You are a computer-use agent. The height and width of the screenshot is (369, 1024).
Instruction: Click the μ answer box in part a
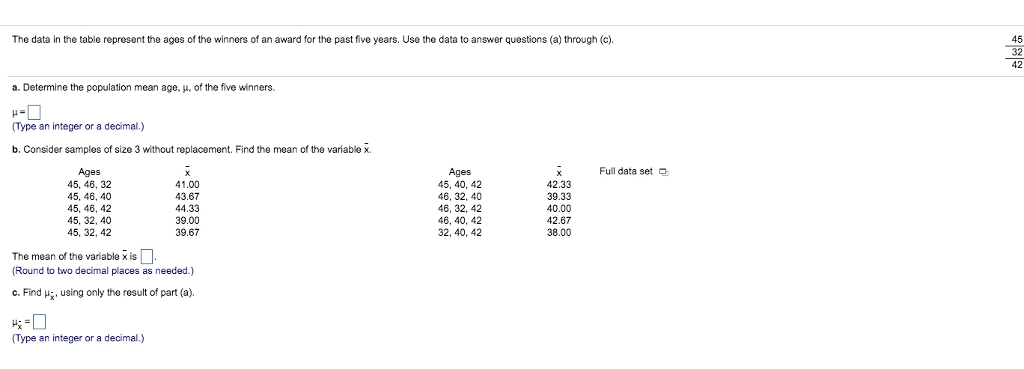(x=35, y=112)
